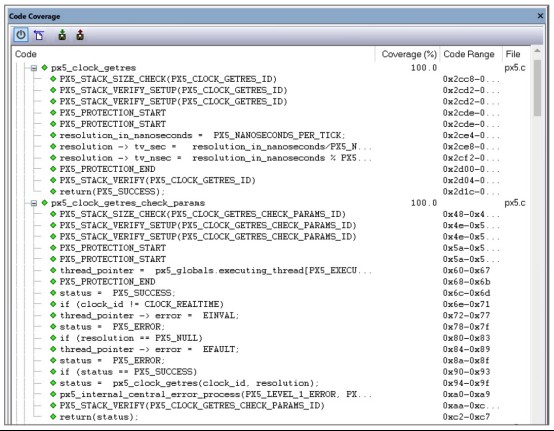Click the green diamond beside status = PX5_SUCCESS;
The image size is (554, 431).
53,293
